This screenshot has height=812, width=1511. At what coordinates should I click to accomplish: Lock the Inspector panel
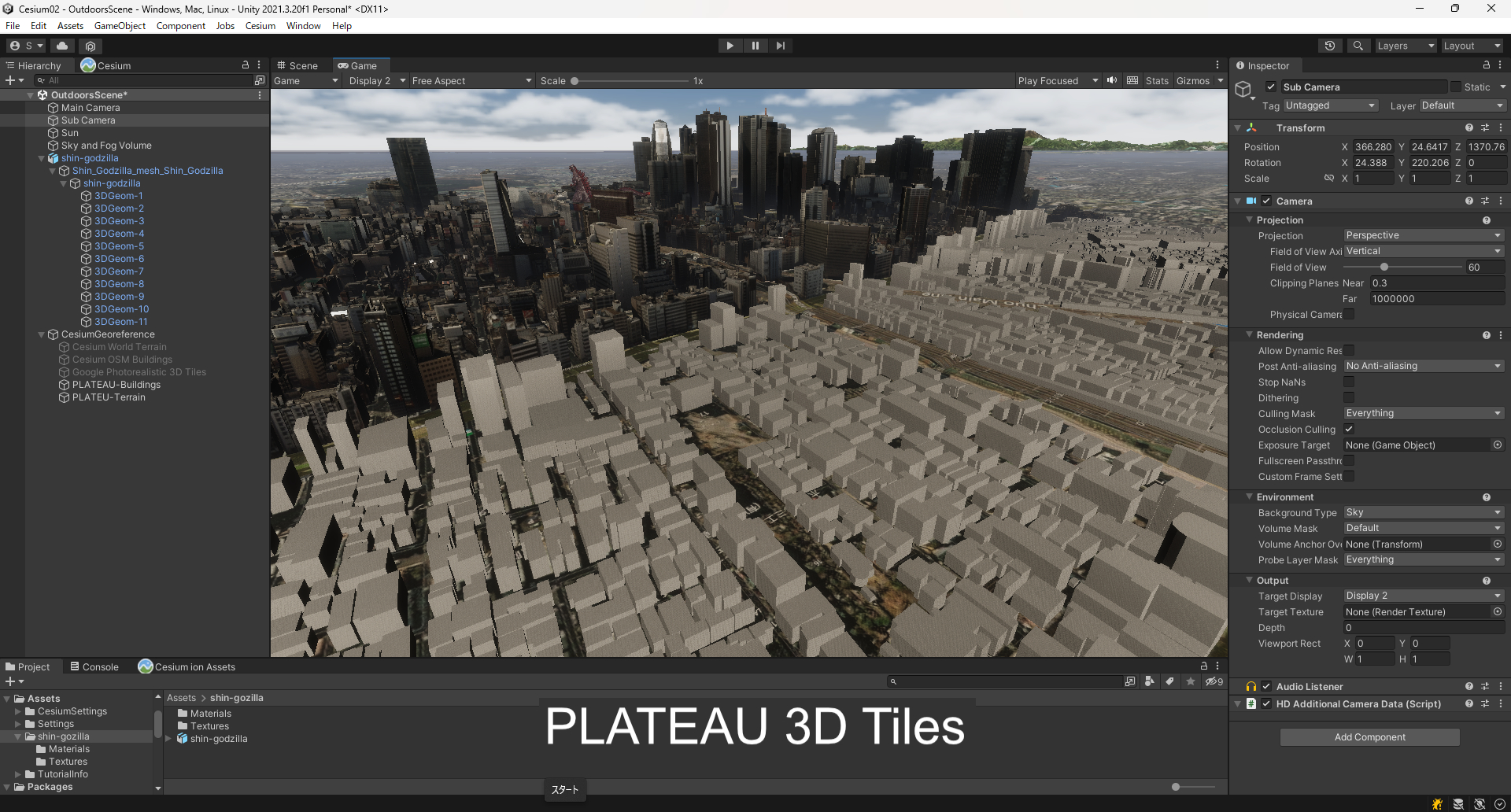tap(1487, 65)
